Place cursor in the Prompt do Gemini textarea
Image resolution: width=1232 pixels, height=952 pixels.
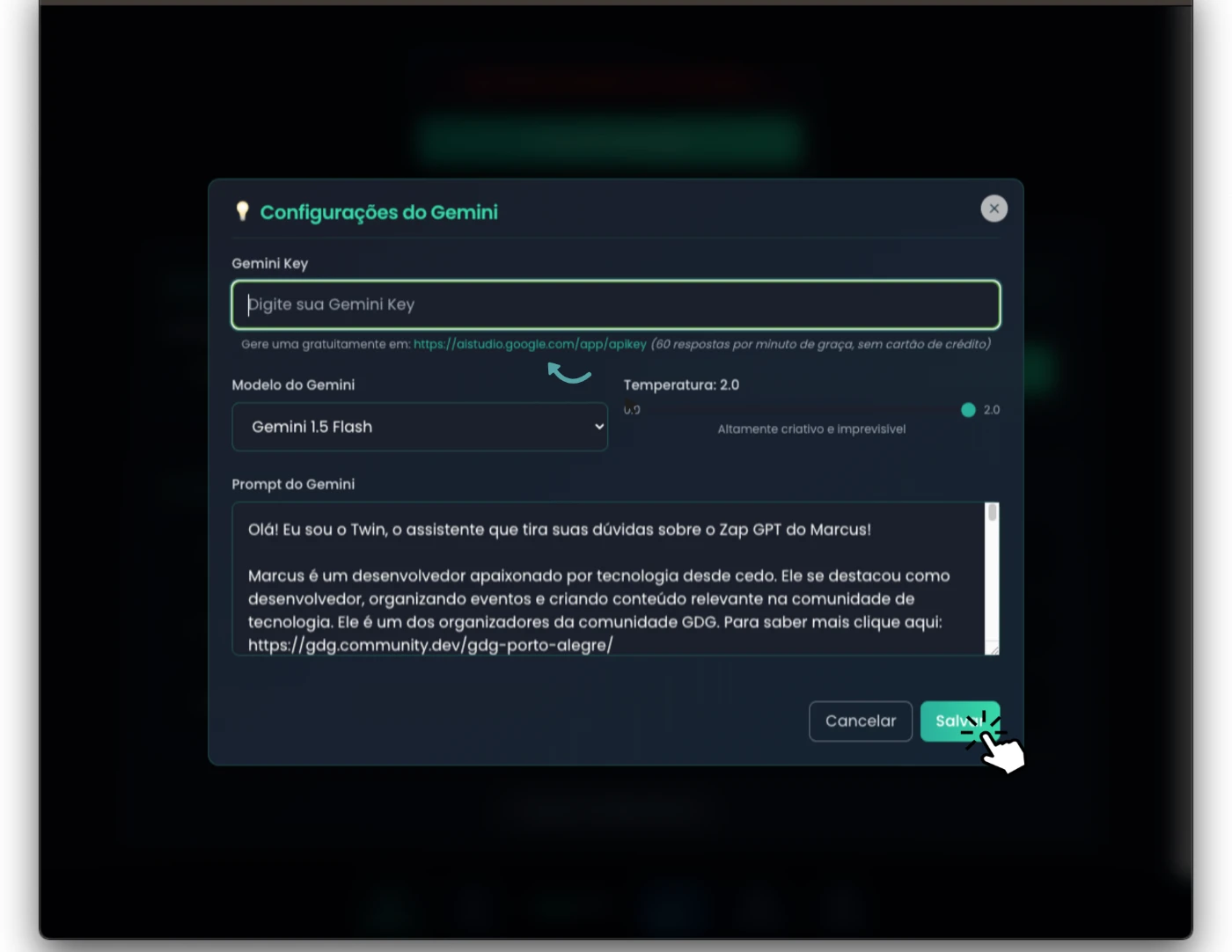click(x=608, y=579)
